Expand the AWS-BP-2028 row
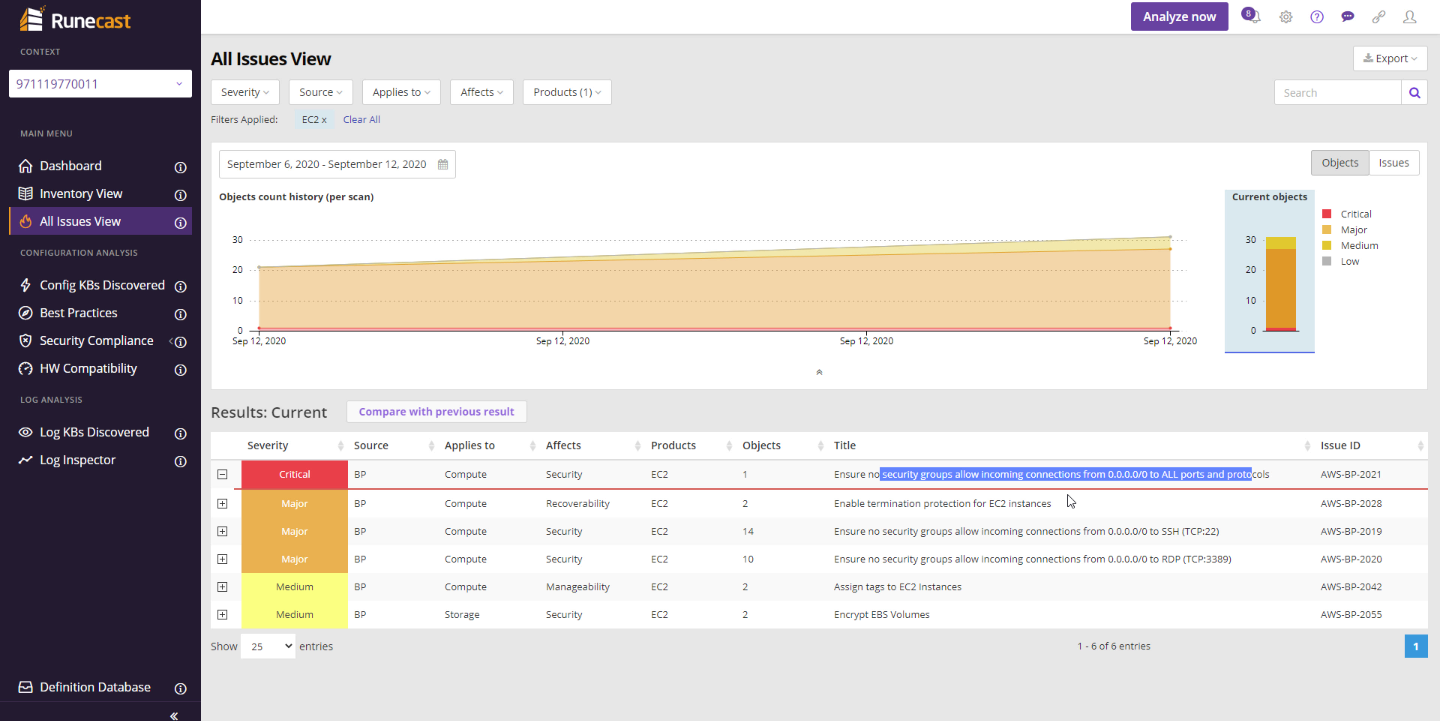The height and width of the screenshot is (721, 1440). coord(222,503)
